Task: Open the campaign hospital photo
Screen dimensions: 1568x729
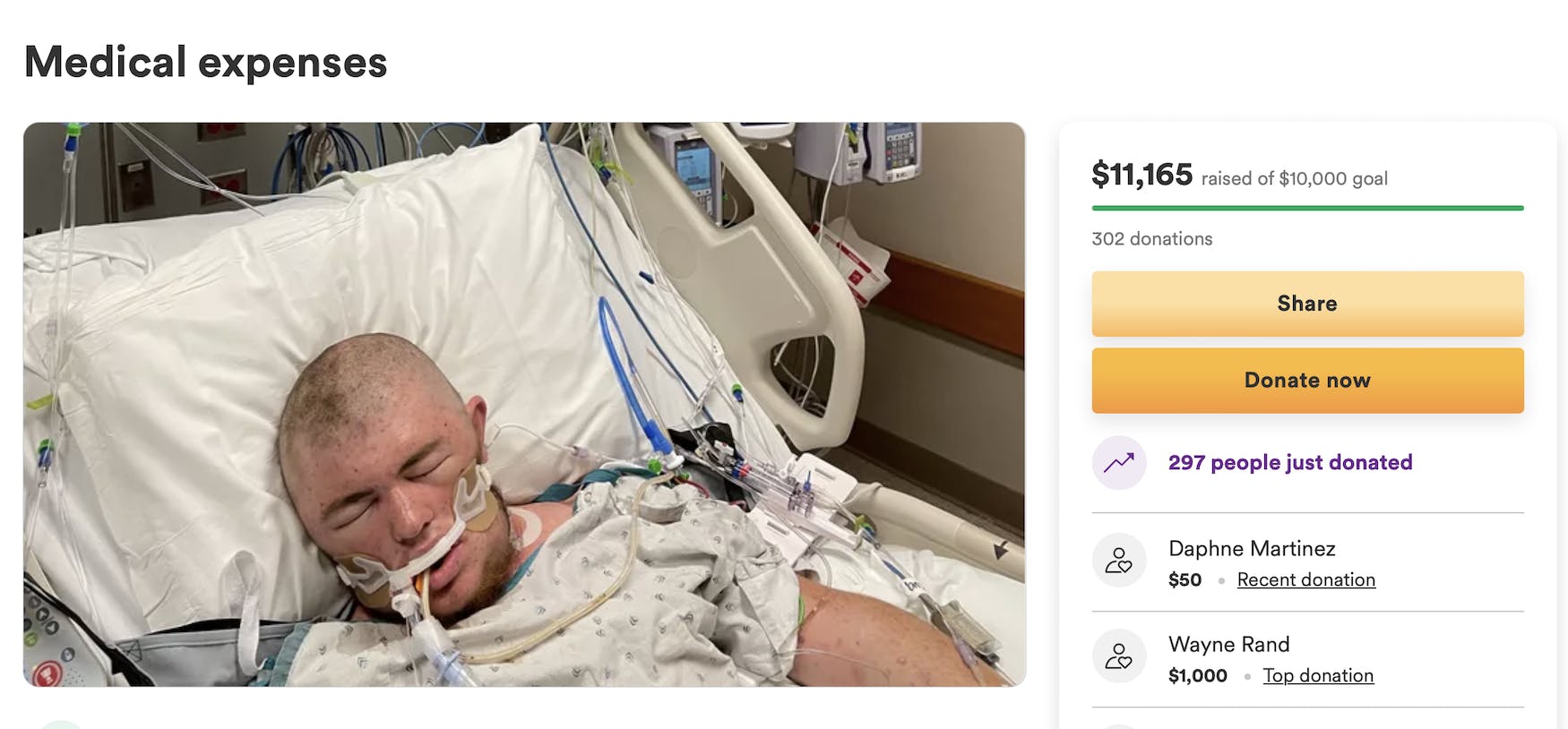Action: (524, 405)
